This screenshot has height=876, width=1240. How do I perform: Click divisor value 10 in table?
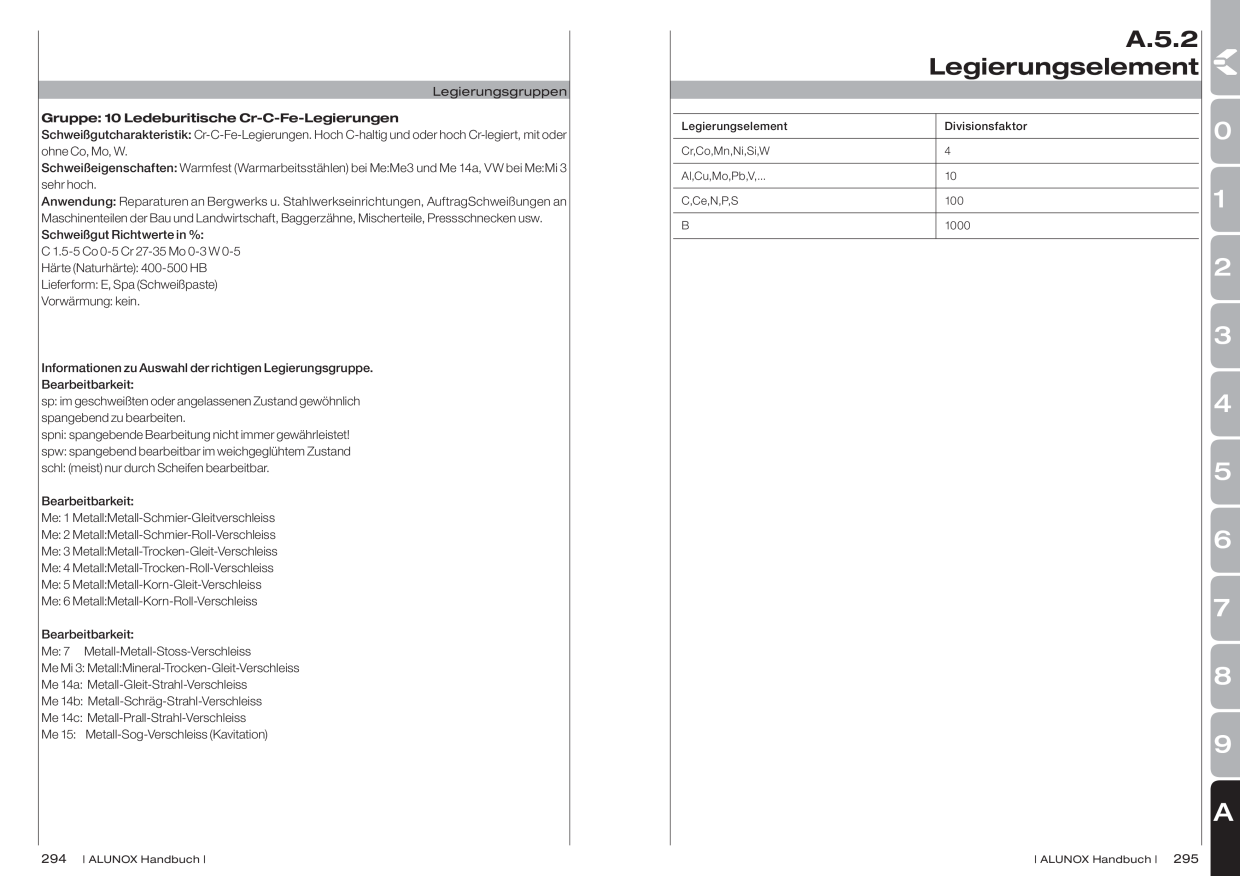click(x=951, y=176)
